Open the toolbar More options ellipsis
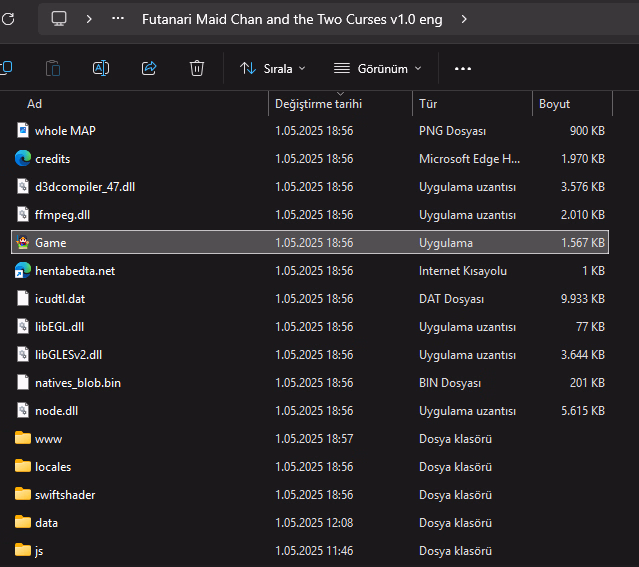 (463, 68)
